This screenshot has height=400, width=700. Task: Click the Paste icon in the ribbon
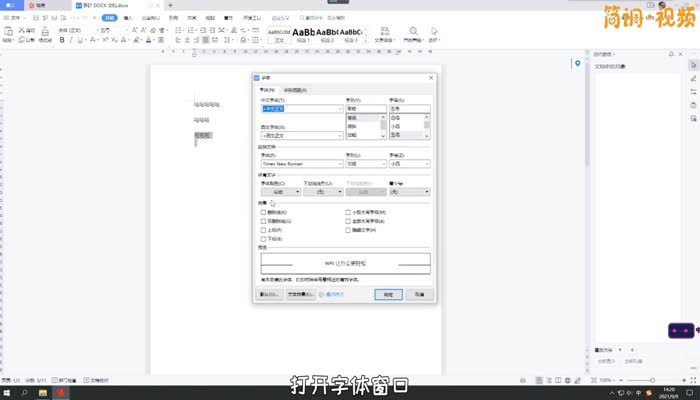point(8,31)
